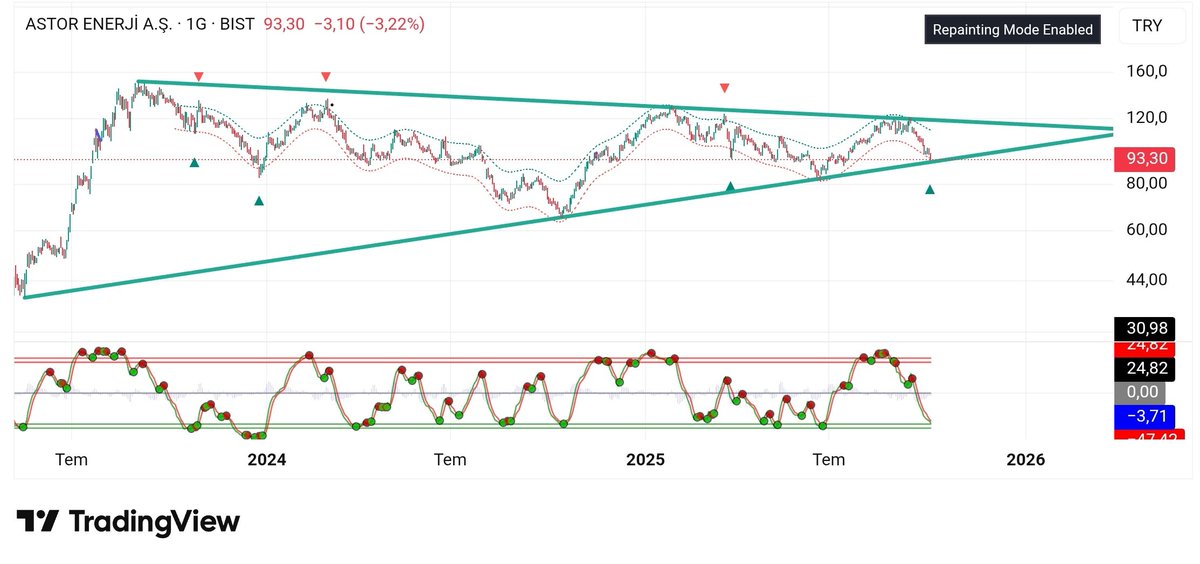The image size is (1200, 564).
Task: Click the 160,0 price axis label
Action: coord(1147,71)
